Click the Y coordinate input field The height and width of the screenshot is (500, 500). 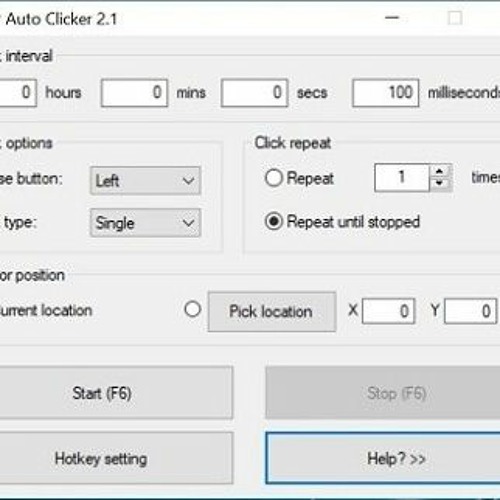coord(471,311)
